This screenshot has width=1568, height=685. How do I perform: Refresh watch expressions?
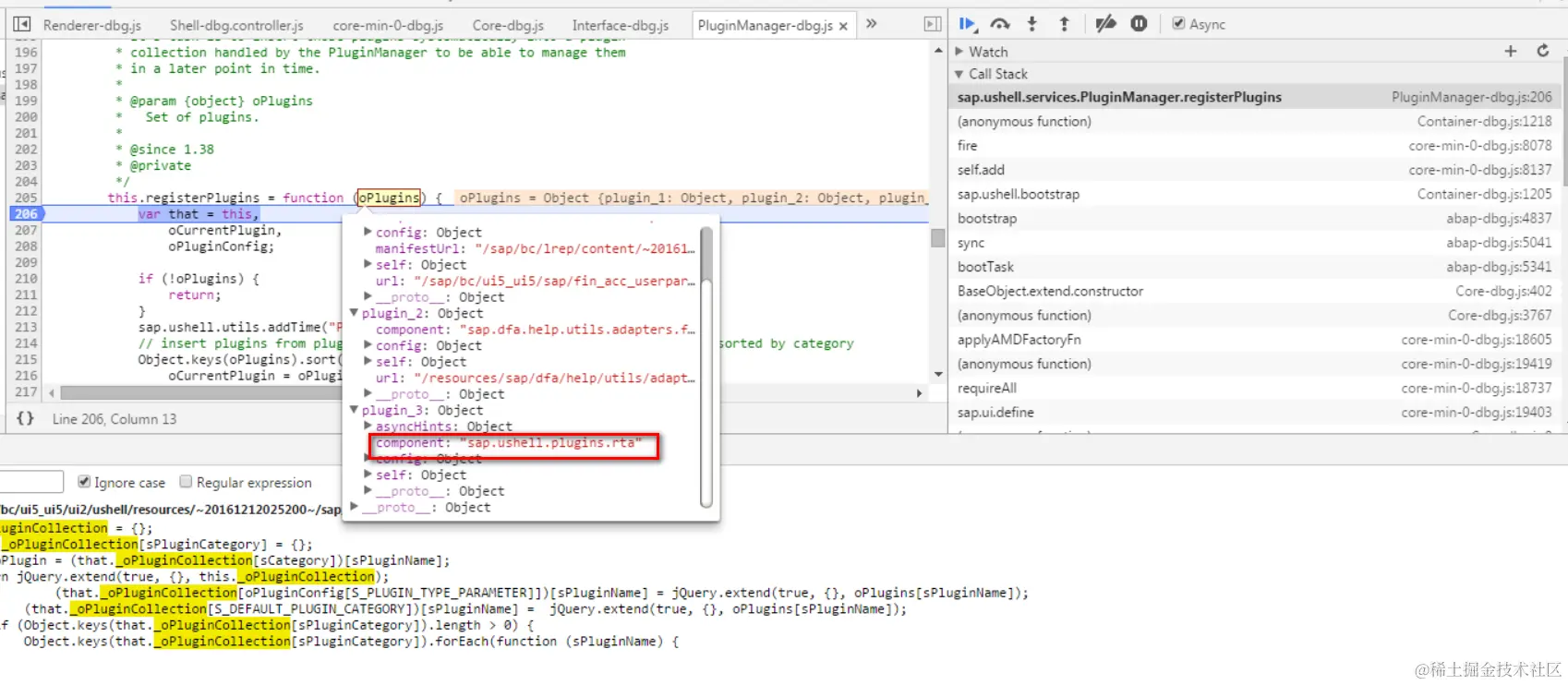tap(1543, 52)
